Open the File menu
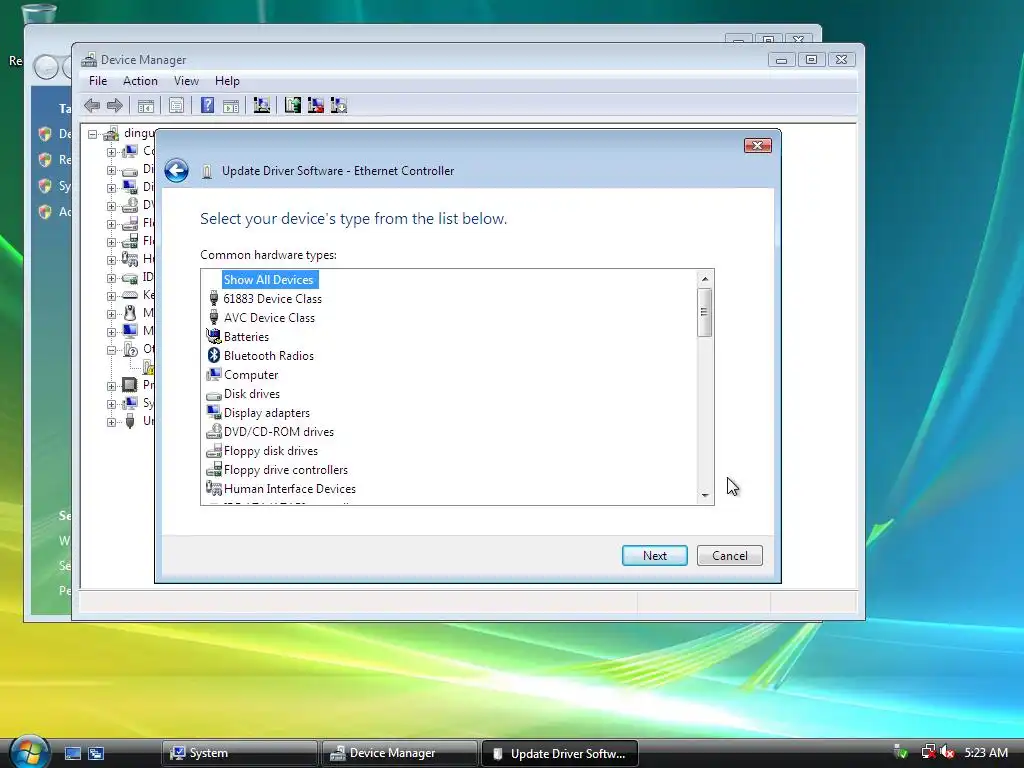Screen dimensions: 1024x768 (x=98, y=81)
